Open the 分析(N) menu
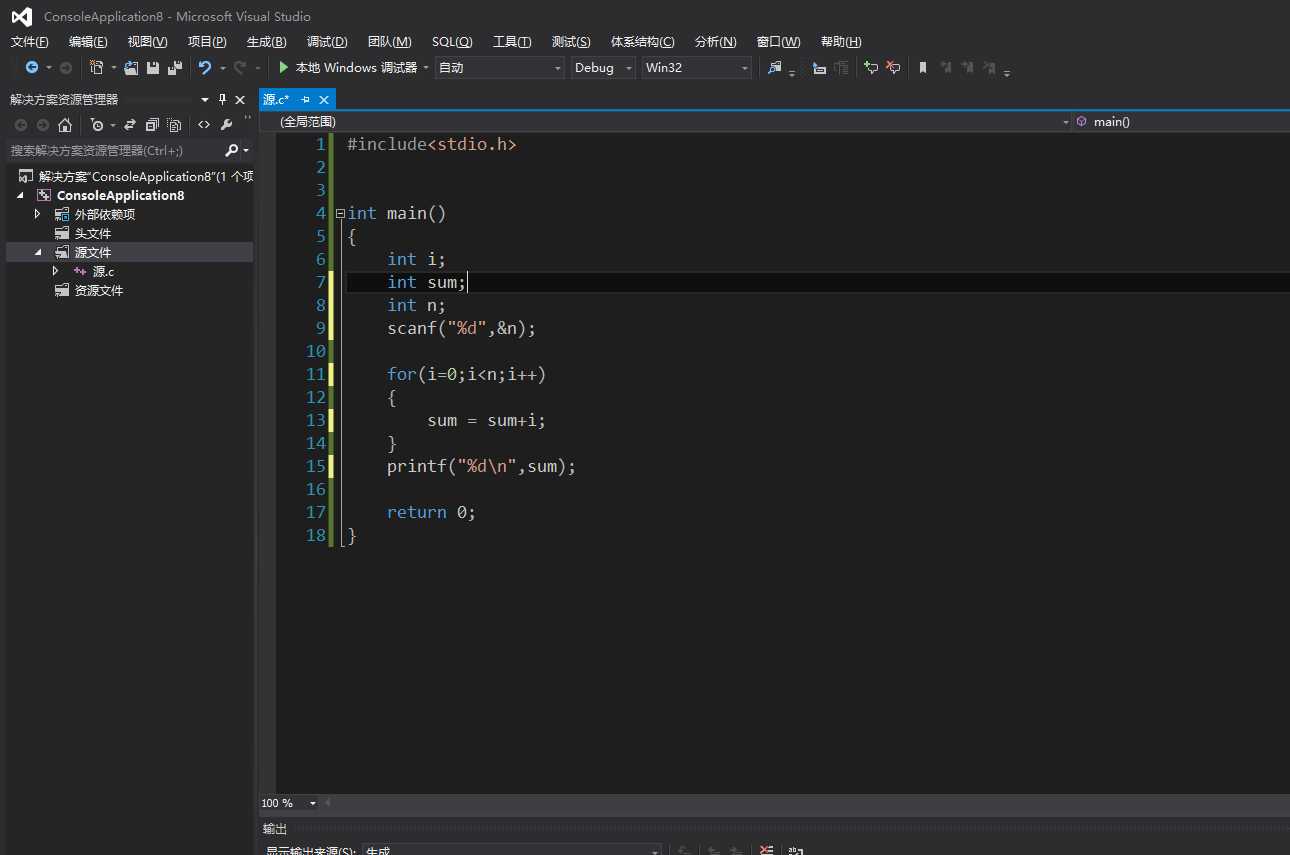 coord(715,42)
